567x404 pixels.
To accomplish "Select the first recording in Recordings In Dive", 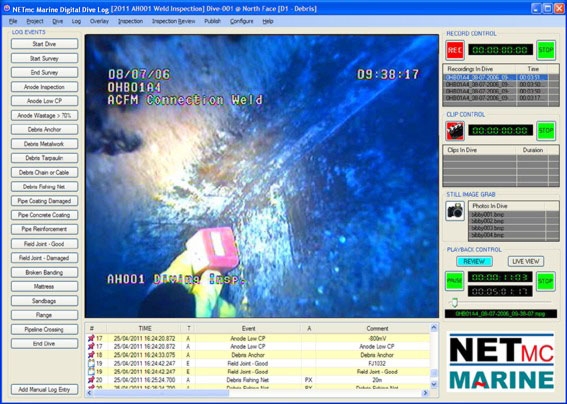I will pos(496,77).
